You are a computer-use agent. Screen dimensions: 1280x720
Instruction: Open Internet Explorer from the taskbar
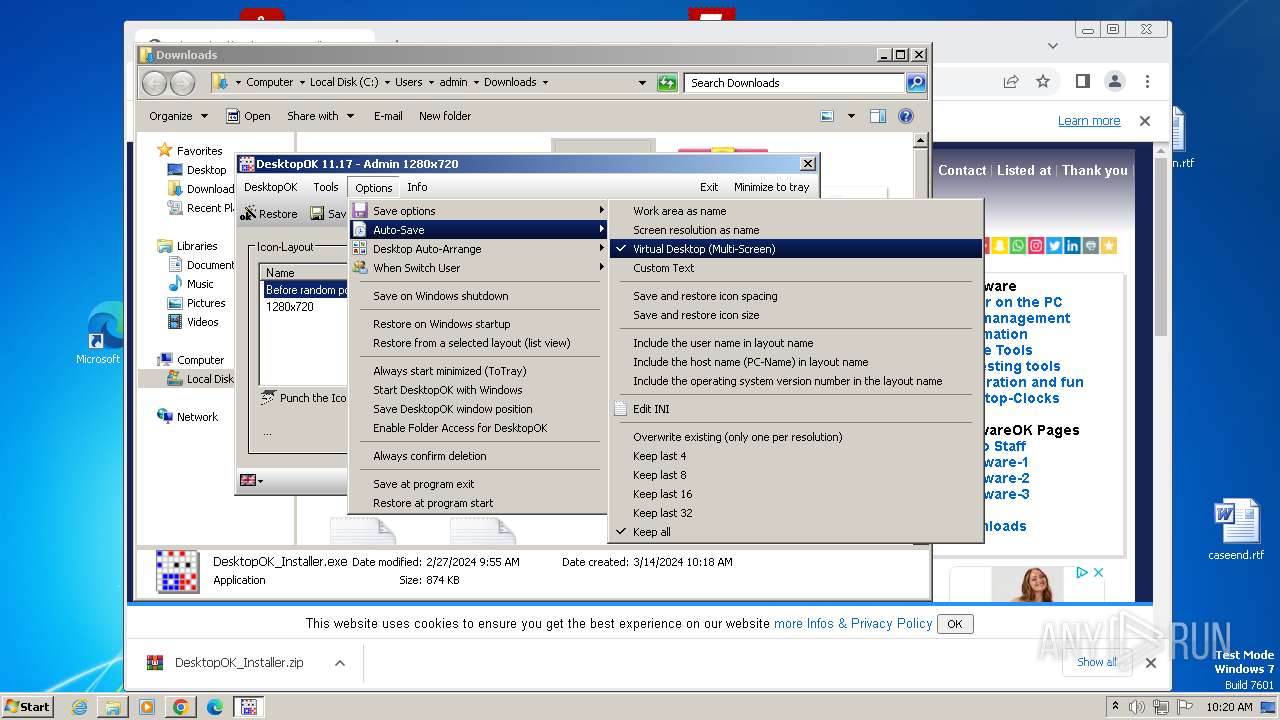coord(79,707)
